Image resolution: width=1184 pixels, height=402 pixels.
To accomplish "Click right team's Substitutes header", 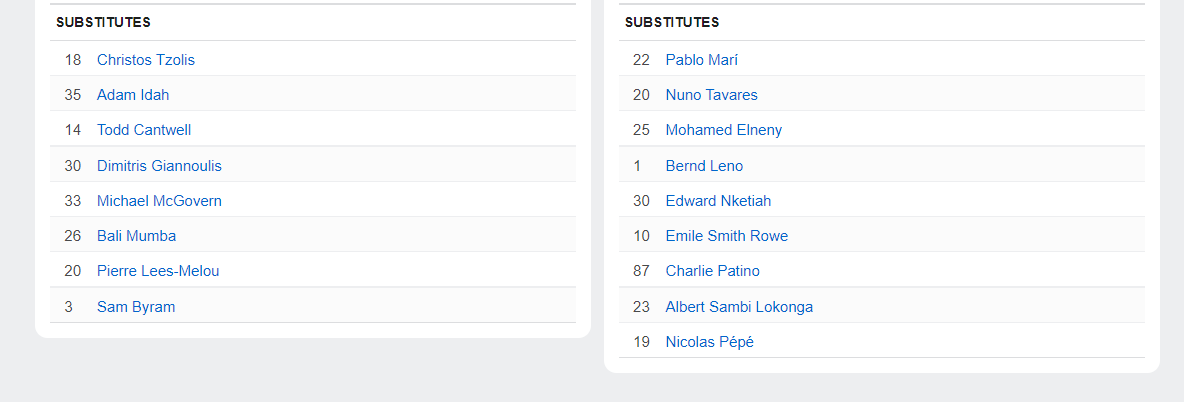I will (x=672, y=22).
